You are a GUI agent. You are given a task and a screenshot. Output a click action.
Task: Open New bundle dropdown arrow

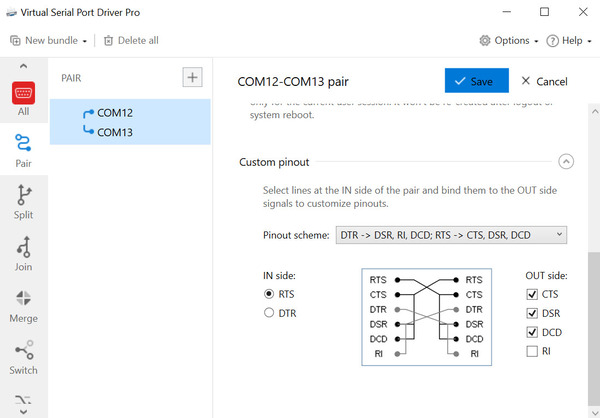tap(85, 41)
